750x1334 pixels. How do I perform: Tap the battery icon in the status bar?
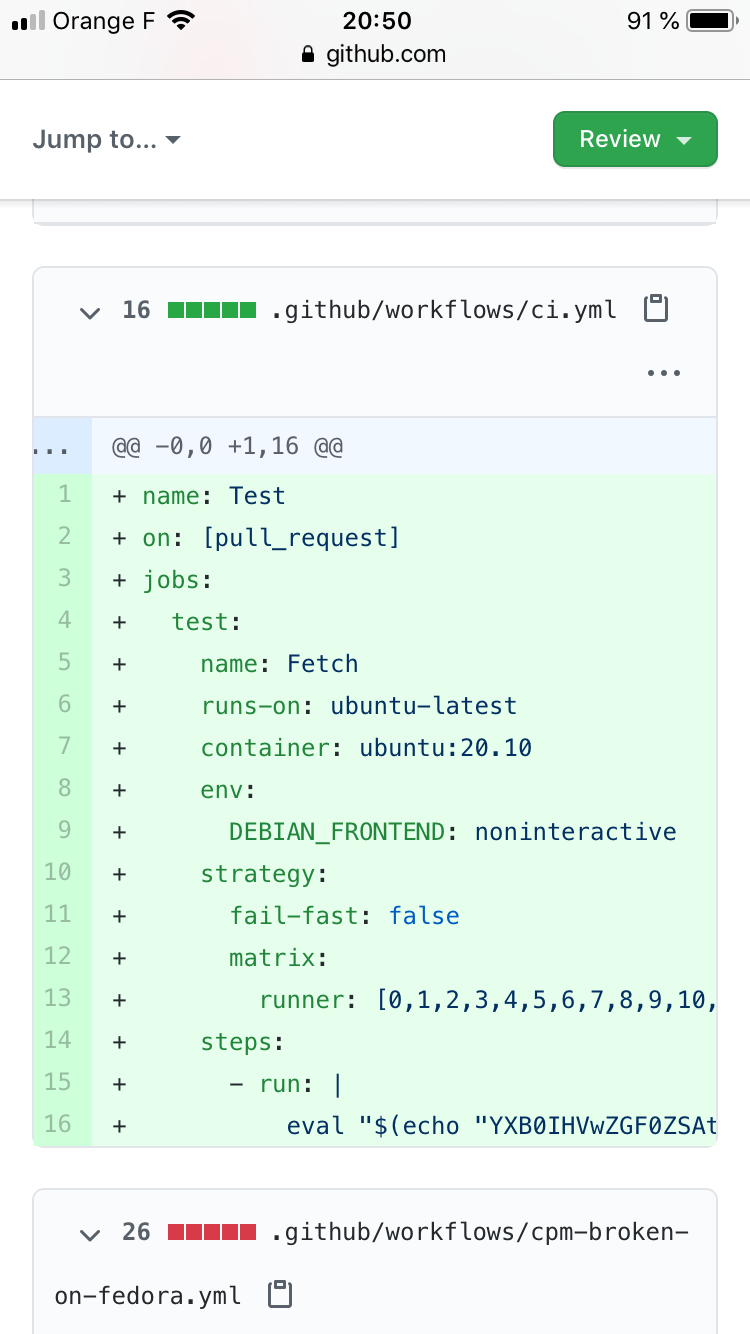coord(712,21)
